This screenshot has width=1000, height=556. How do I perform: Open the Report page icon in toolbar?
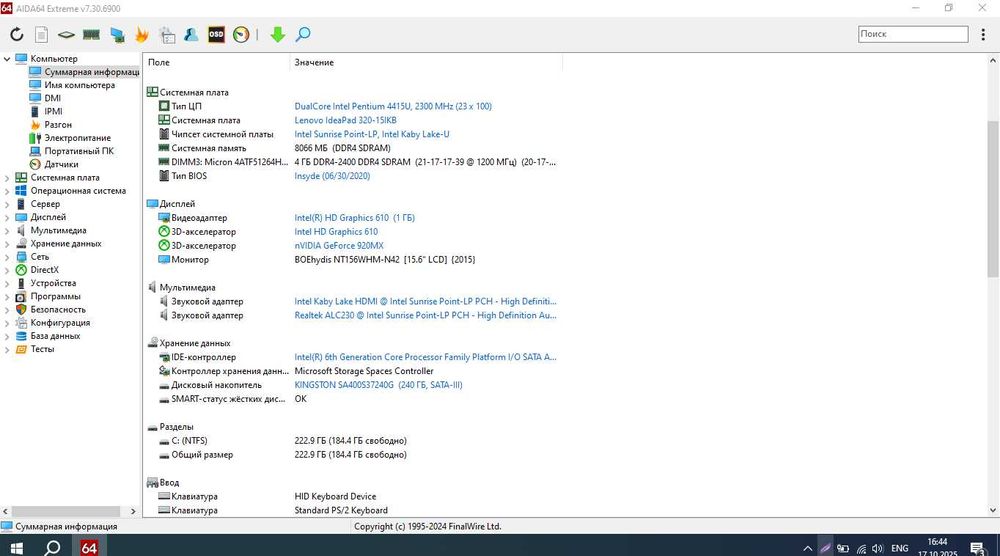pos(41,34)
